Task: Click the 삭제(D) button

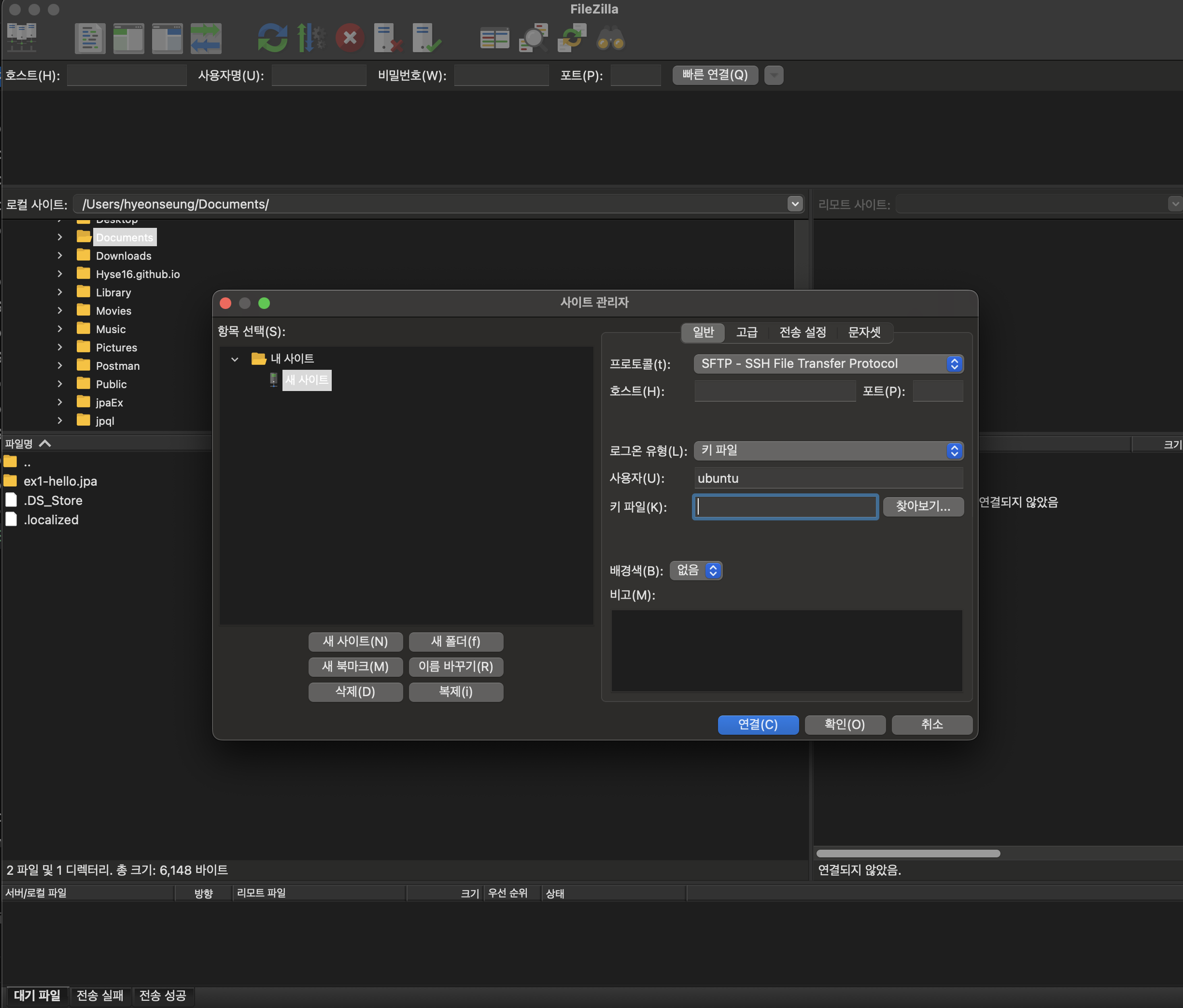Action: 356,692
